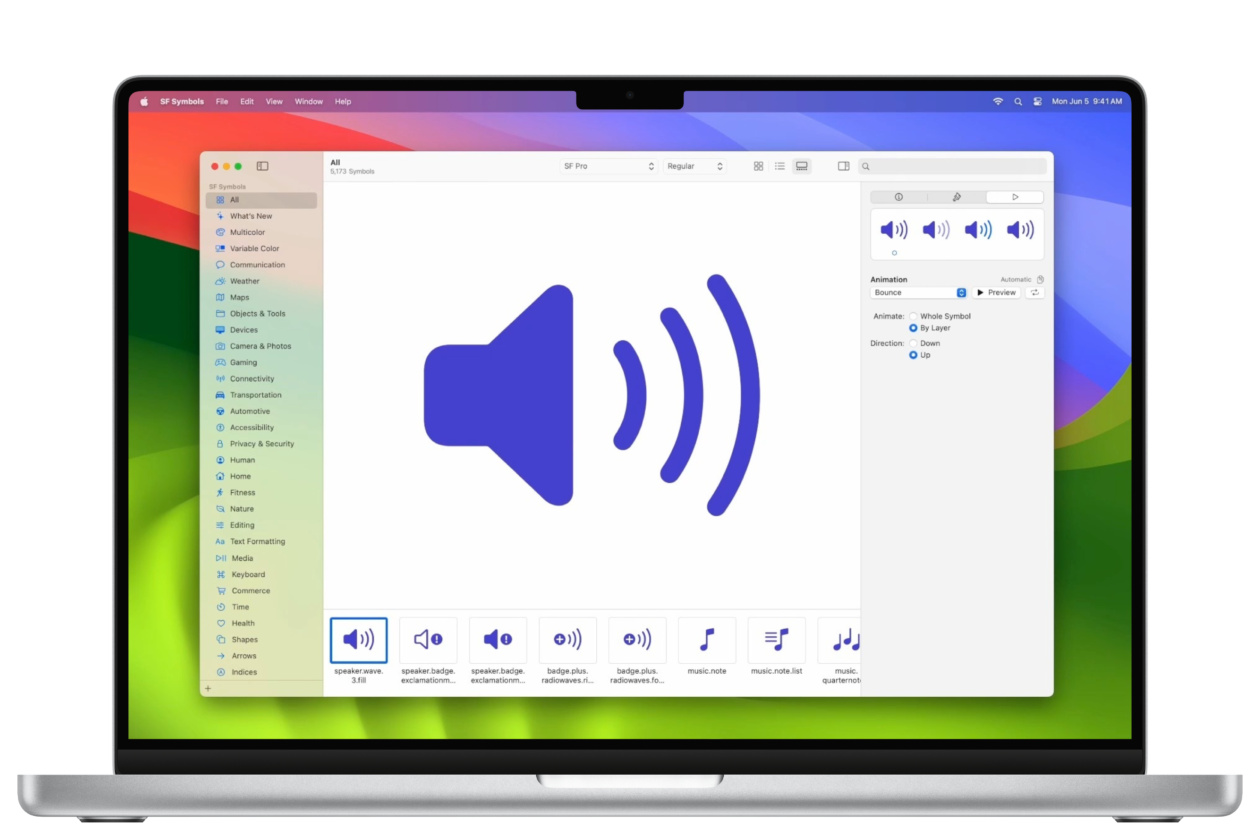
Task: Open the rendering inspector tab
Action: coord(957,197)
